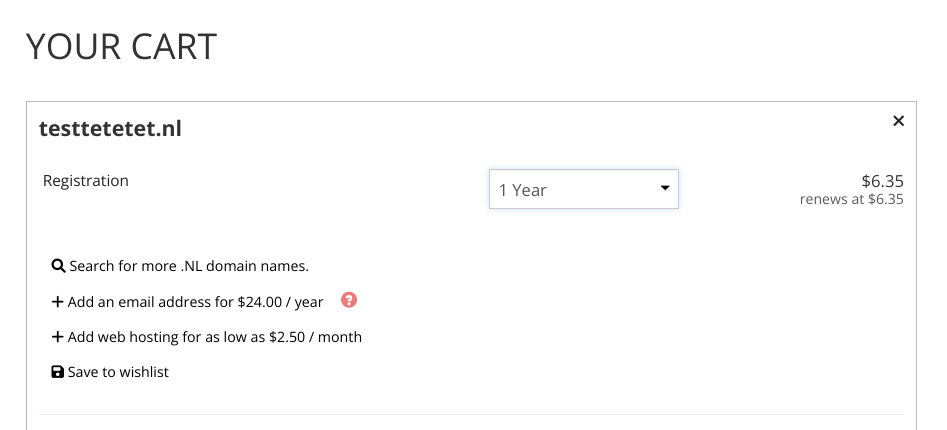Search for more .NL domain names link
Viewport: 947px width, 430px height.
[x=189, y=266]
